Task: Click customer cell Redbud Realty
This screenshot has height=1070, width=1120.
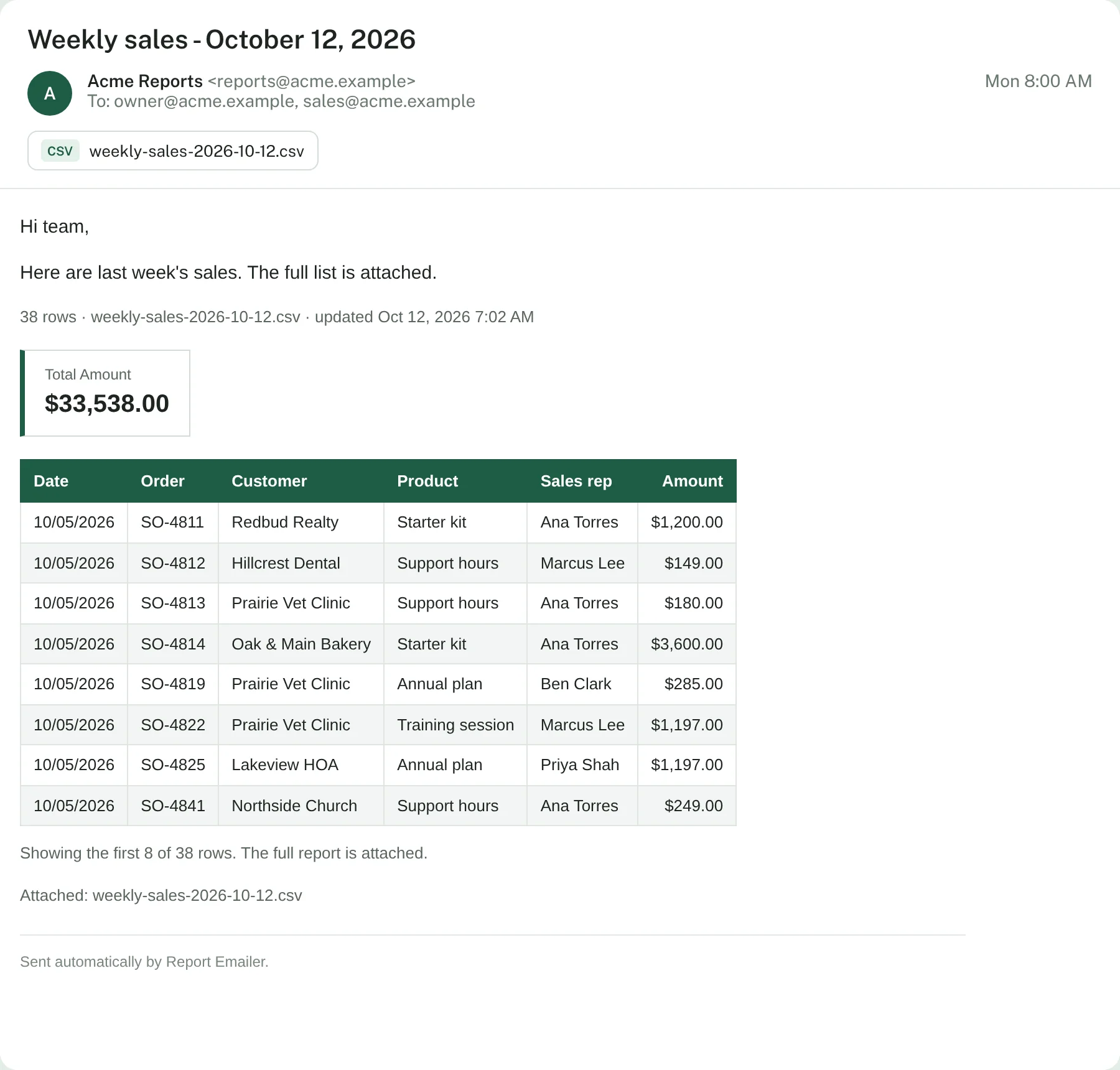Action: [301, 523]
